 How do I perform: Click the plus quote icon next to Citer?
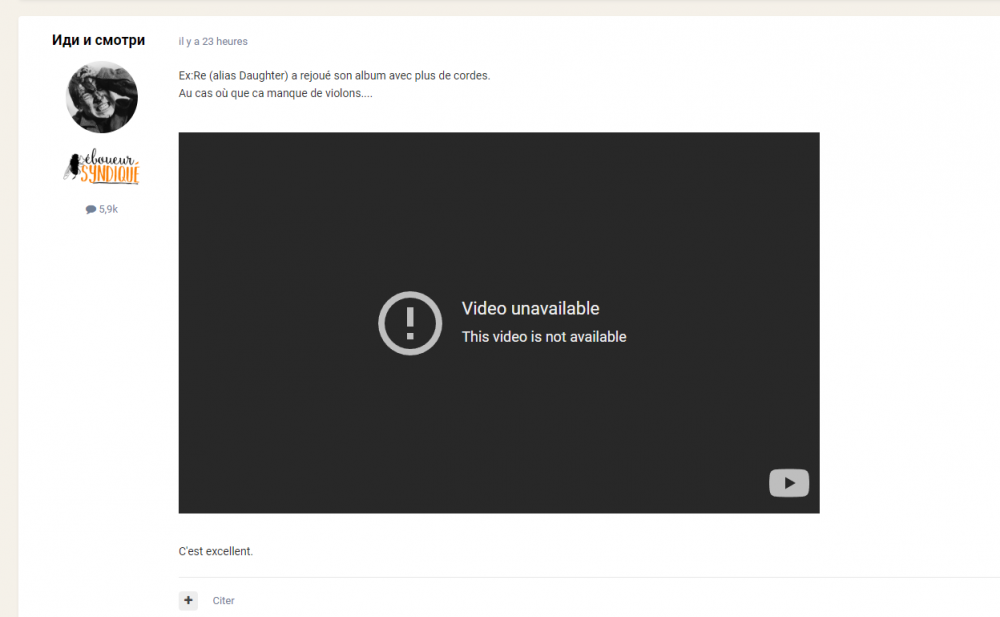[x=188, y=600]
